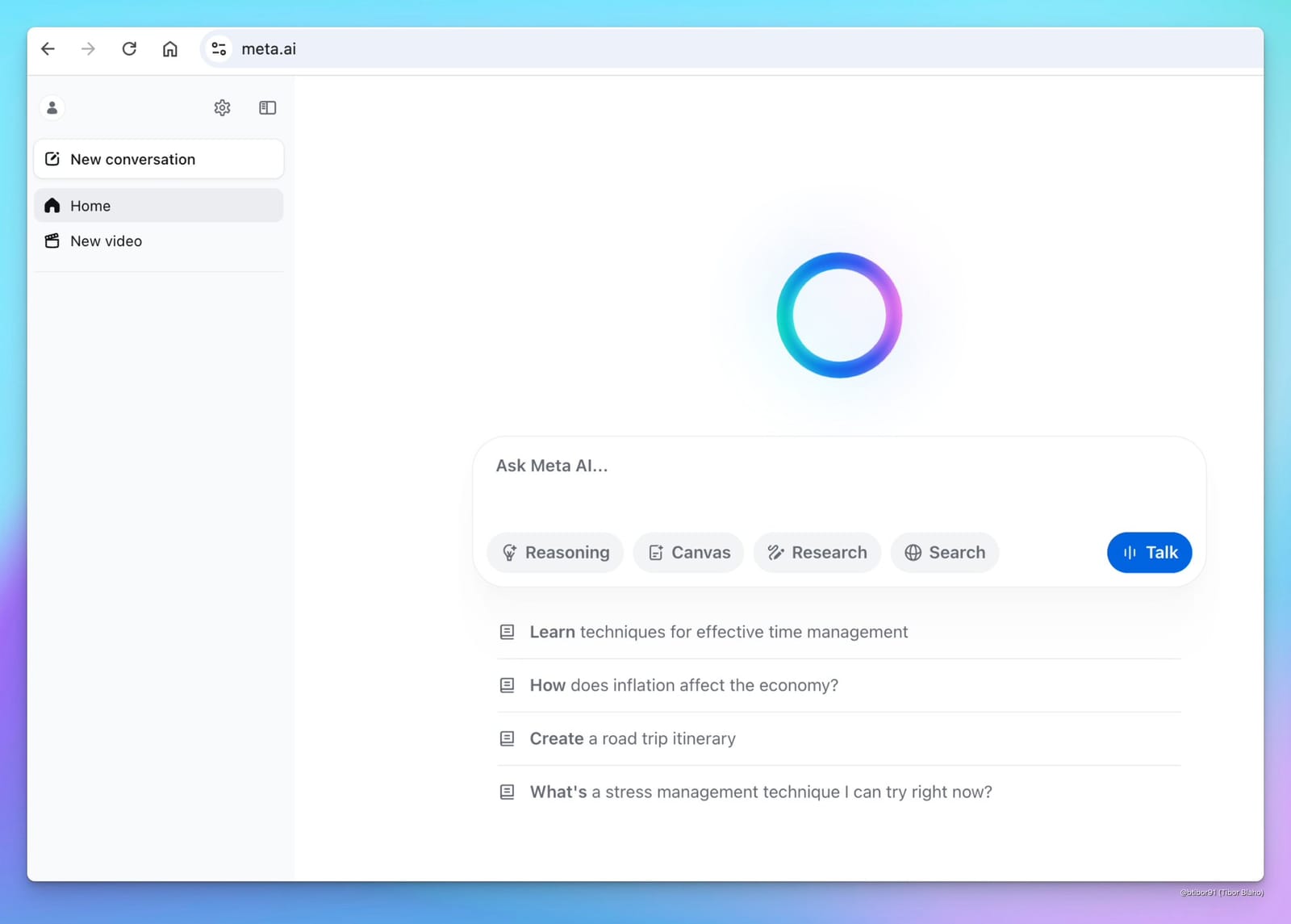
Task: Enable the Search option
Action: pyautogui.click(x=944, y=553)
